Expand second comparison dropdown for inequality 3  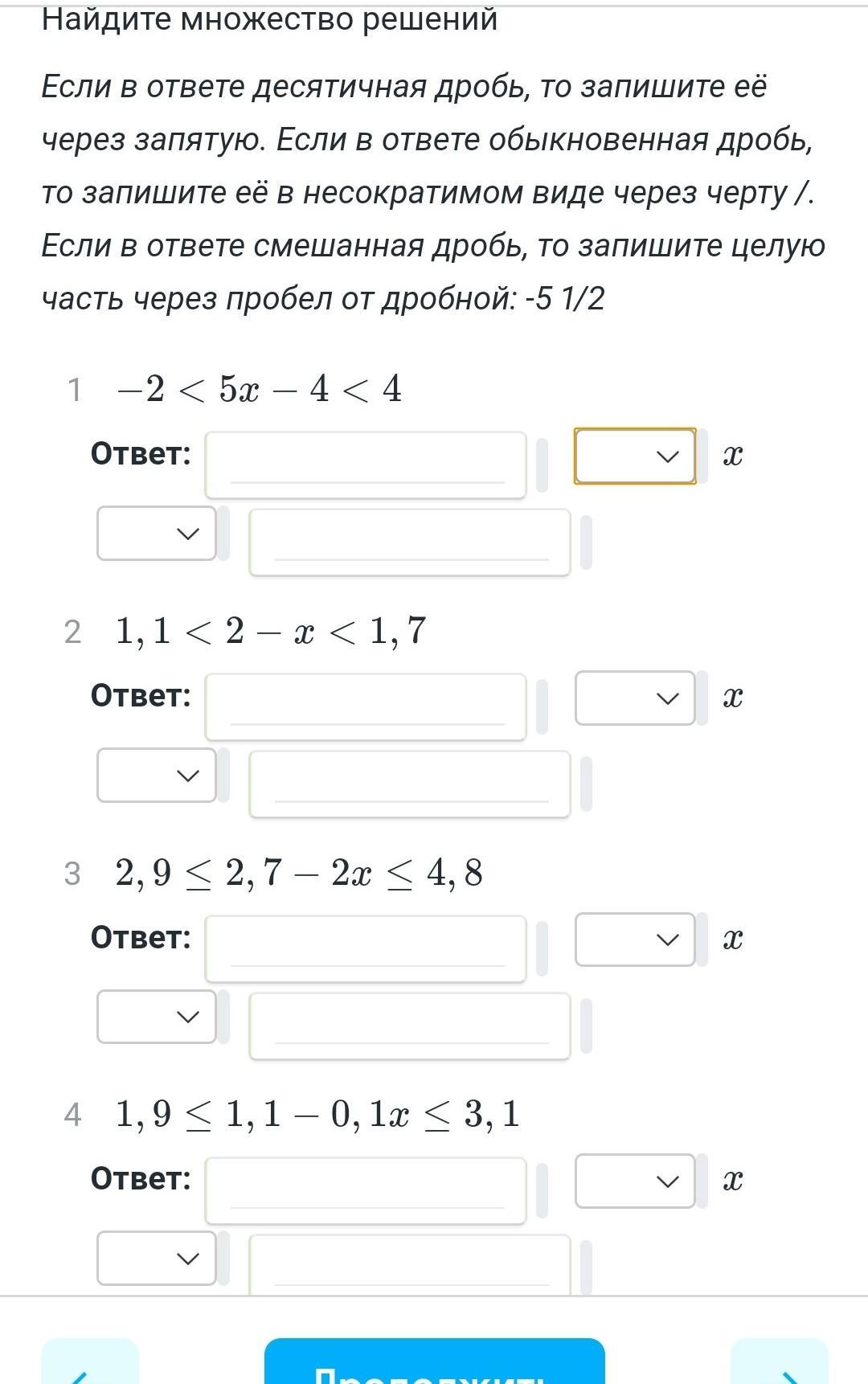click(157, 1017)
